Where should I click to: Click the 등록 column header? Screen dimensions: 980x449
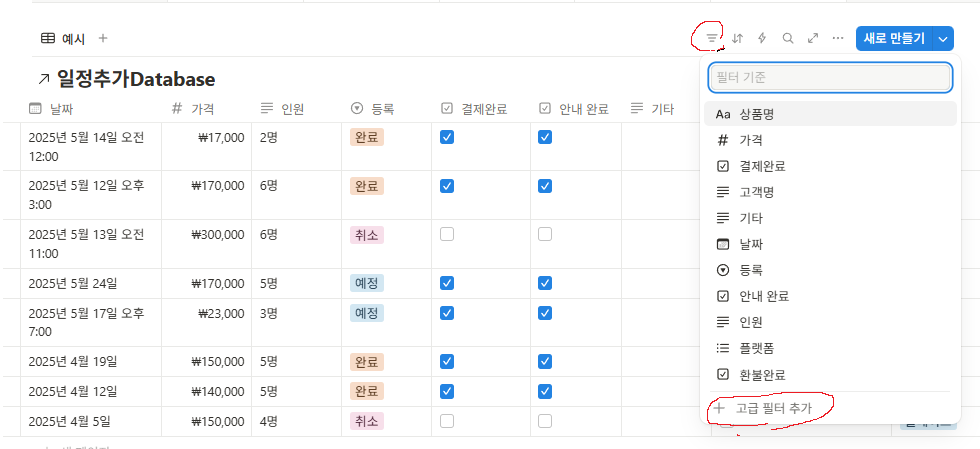(387, 109)
